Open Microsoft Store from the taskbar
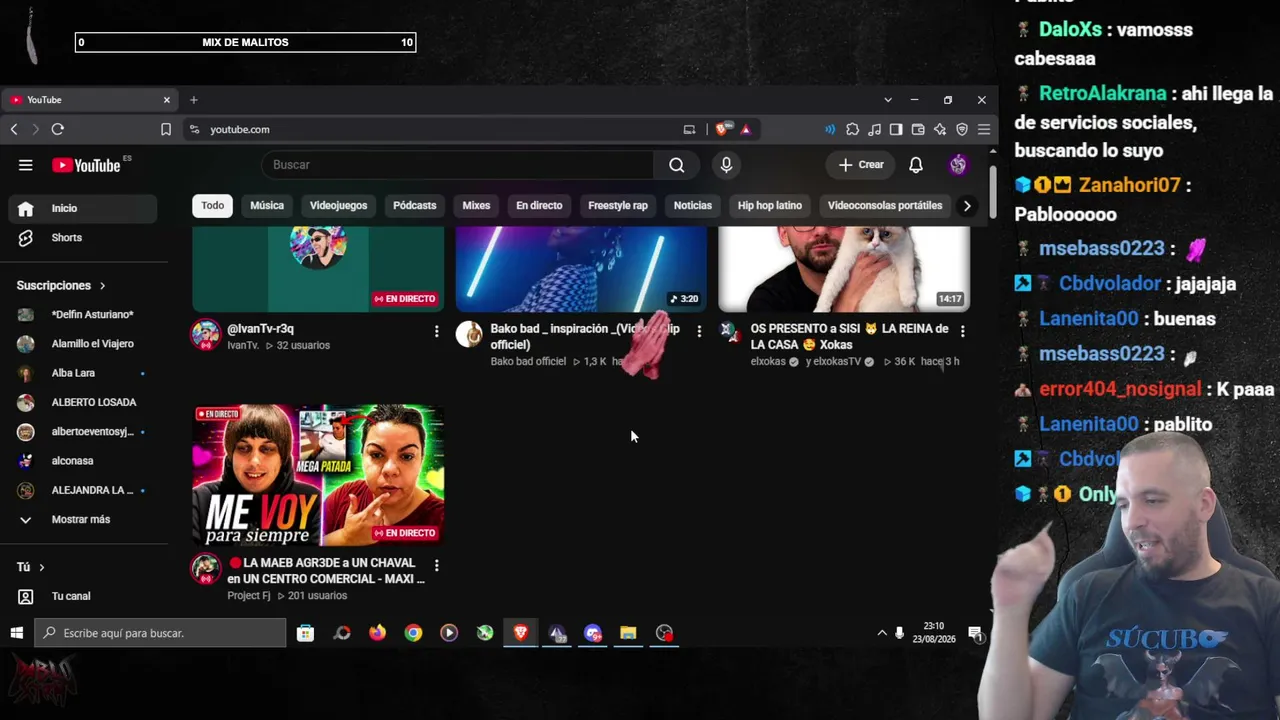 click(x=306, y=633)
